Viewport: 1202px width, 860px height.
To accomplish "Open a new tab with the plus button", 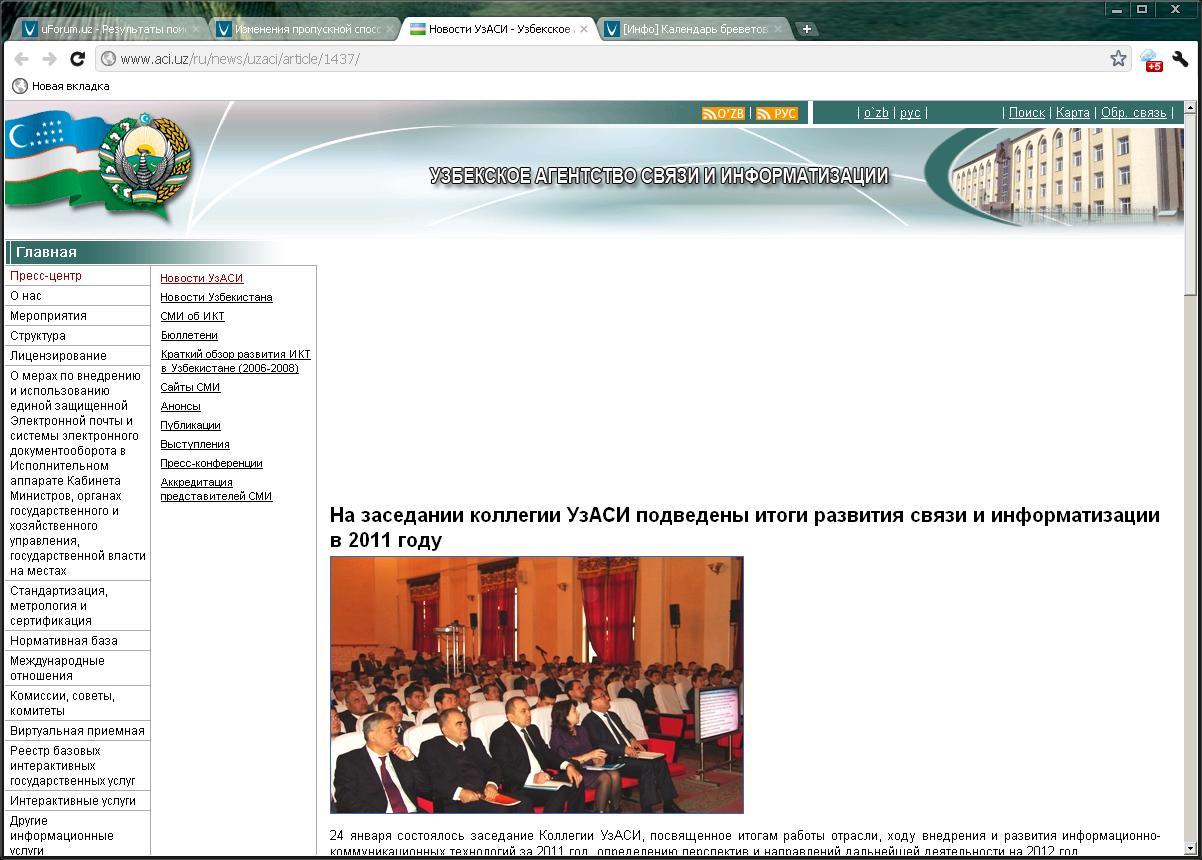I will pos(806,29).
